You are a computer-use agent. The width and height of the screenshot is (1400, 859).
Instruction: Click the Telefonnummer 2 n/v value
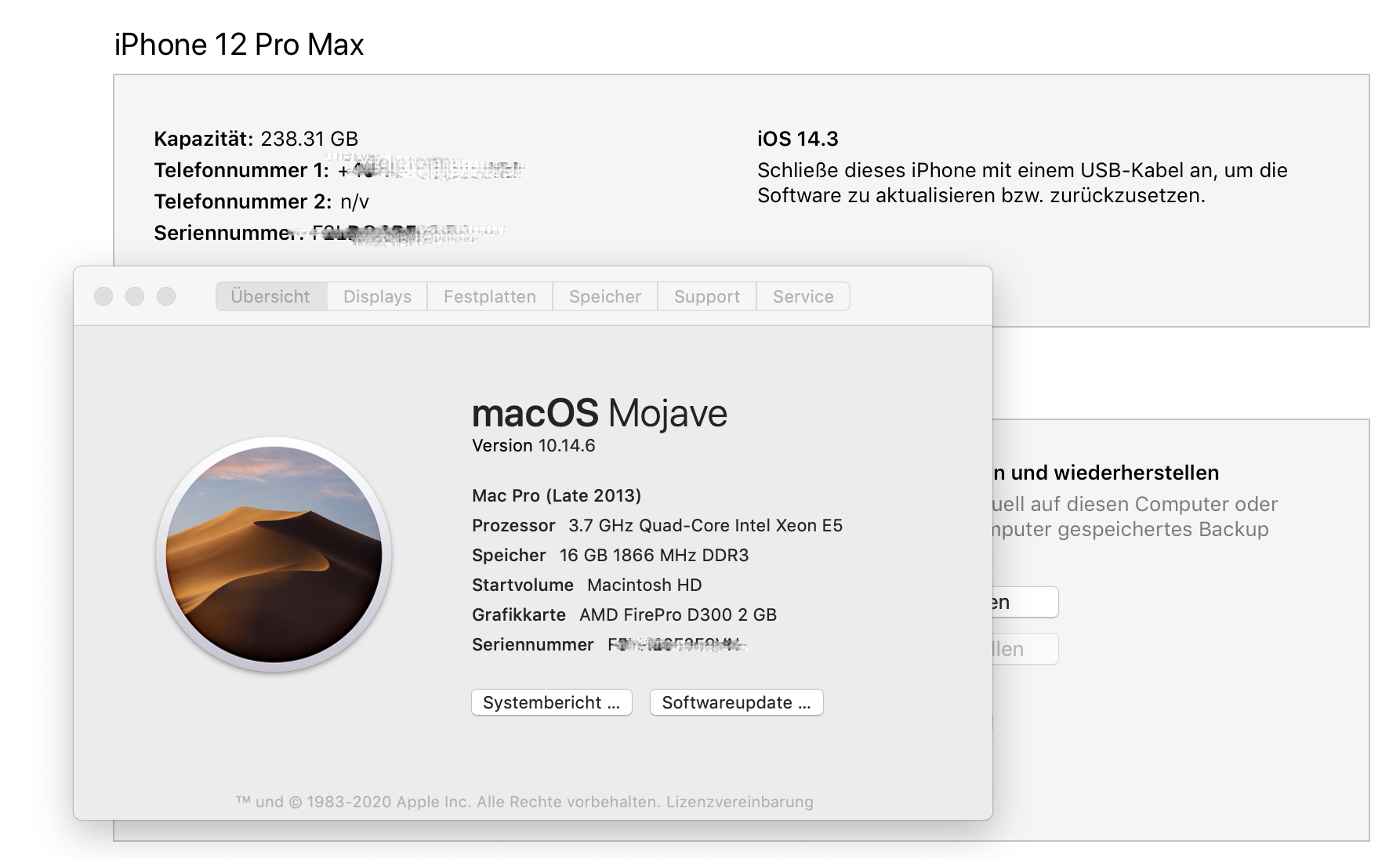click(354, 201)
